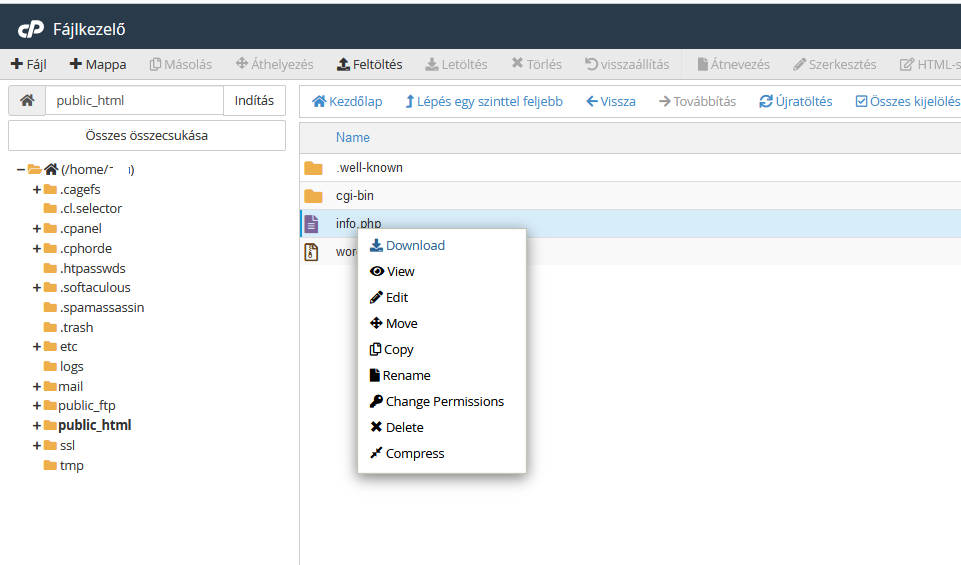The image size is (961, 565).
Task: Reload the listing with Újratöltés
Action: click(796, 102)
